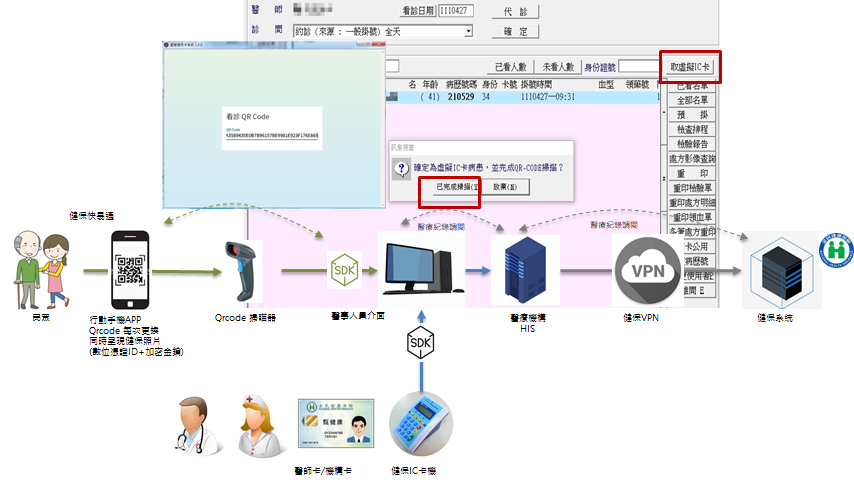Click the black SDK hexagon icon
This screenshot has height=490, width=854.
[x=420, y=342]
